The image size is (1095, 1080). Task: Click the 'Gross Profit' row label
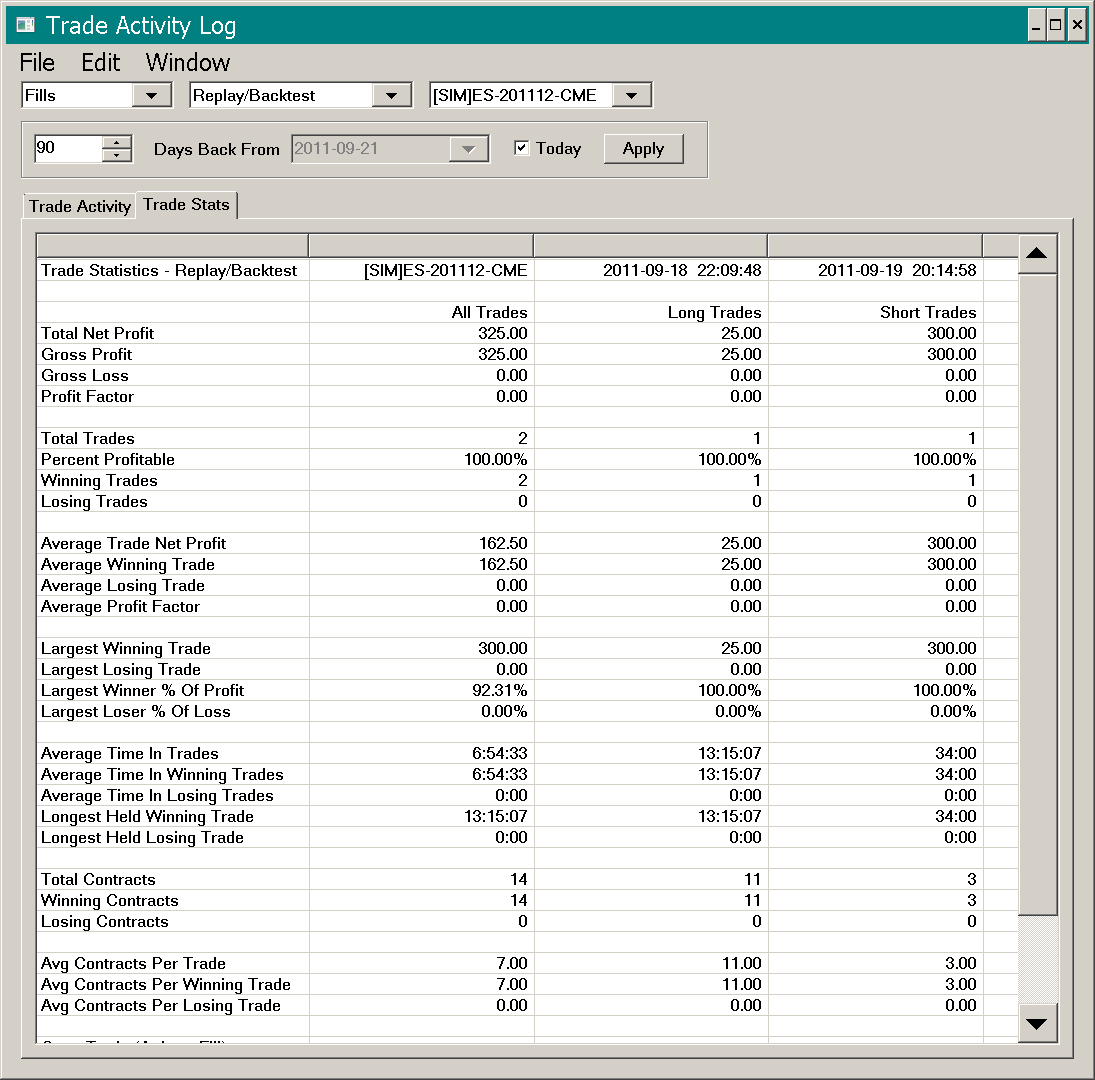tap(87, 355)
